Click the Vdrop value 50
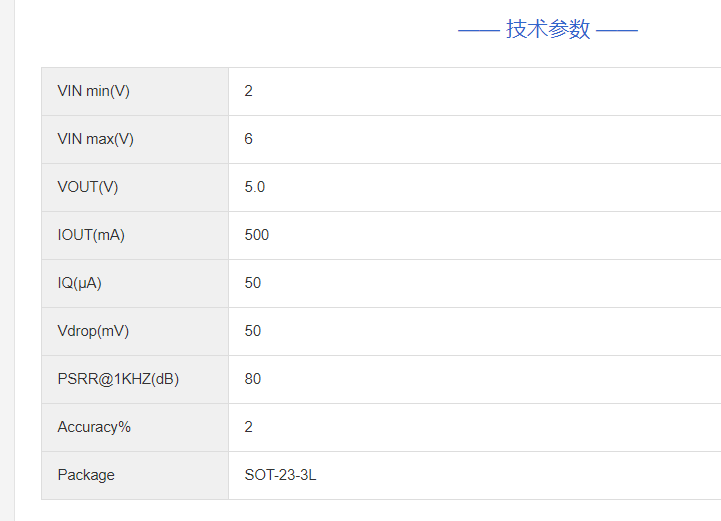 [x=253, y=331]
